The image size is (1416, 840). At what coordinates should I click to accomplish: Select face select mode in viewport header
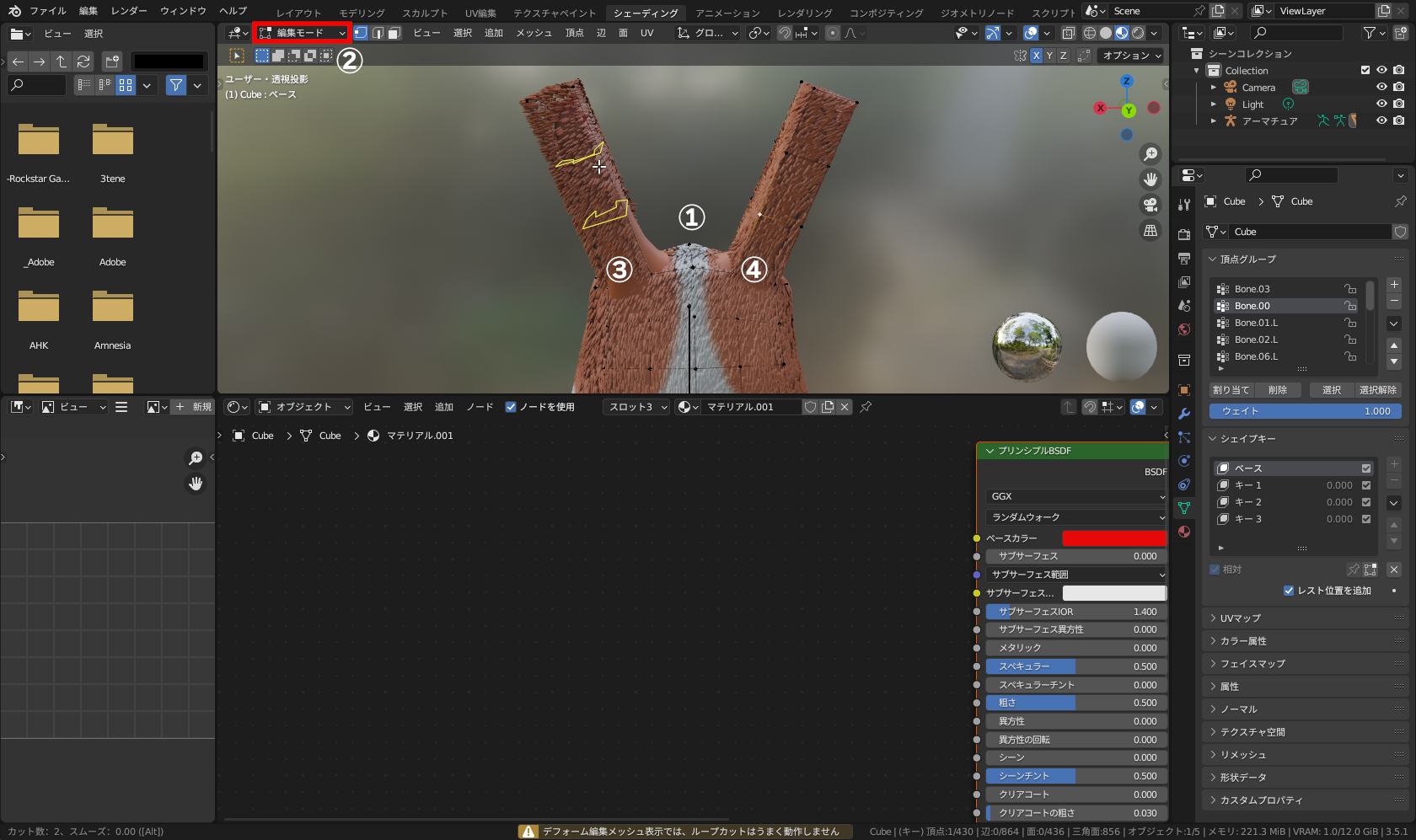coord(394,33)
